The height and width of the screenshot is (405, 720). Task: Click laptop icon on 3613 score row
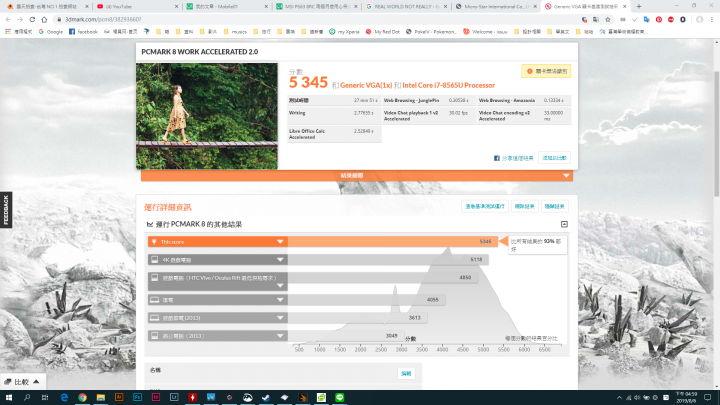click(x=155, y=318)
